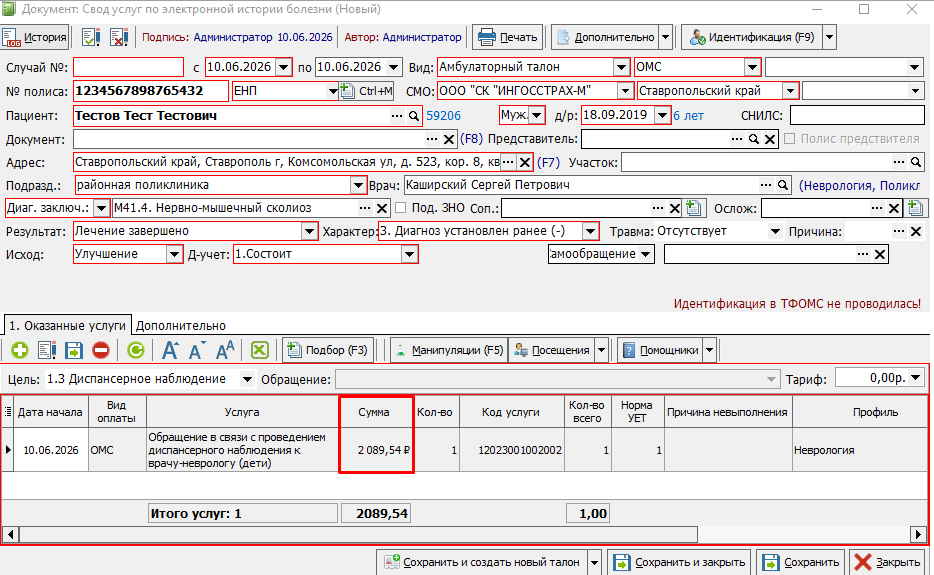The image size is (934, 575).
Task: Click the add Соп. diagnosis list icon
Action: [693, 208]
